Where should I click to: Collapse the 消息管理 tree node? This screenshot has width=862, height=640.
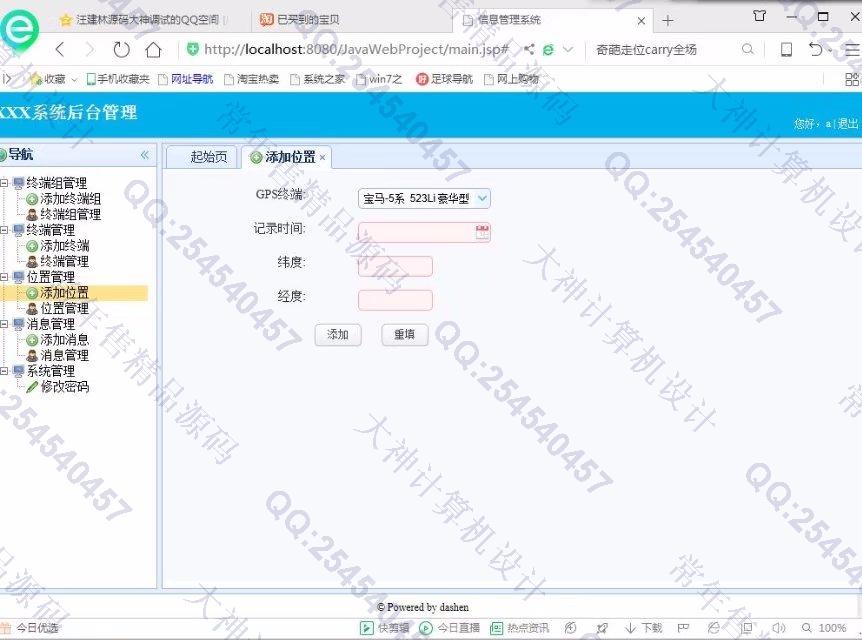click(4, 324)
